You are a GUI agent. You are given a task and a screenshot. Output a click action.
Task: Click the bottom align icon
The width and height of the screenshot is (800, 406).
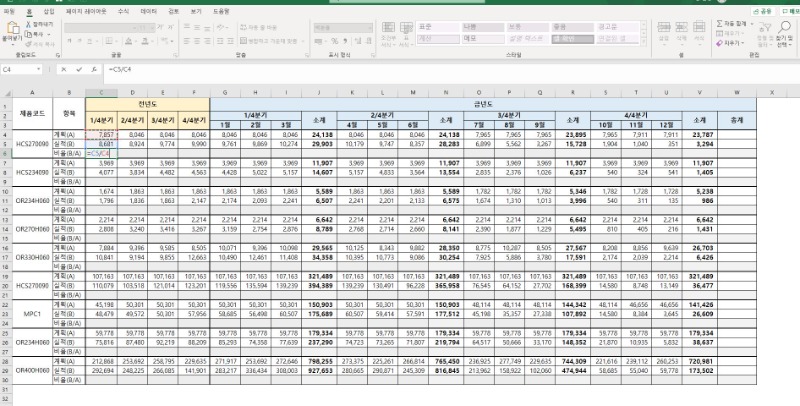(208, 28)
